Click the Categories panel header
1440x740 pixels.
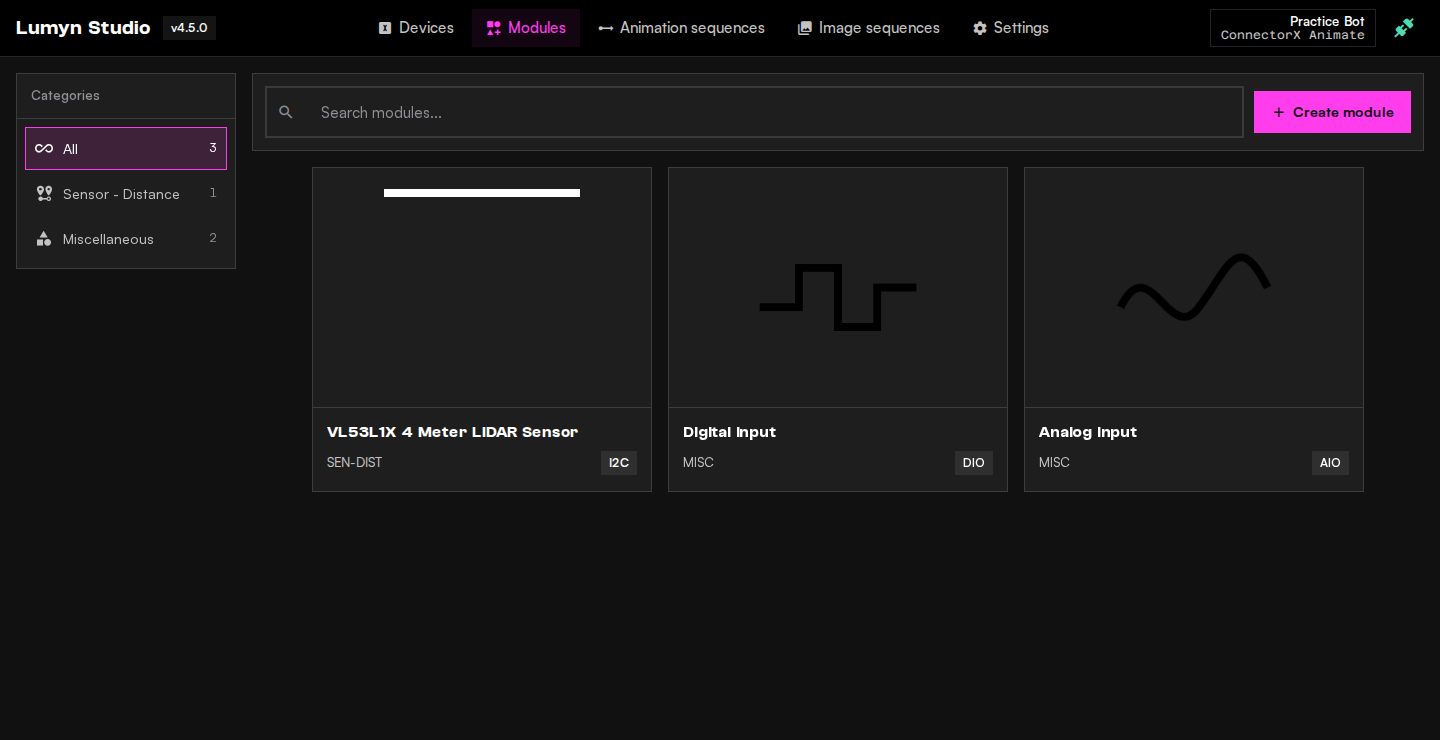tap(126, 96)
